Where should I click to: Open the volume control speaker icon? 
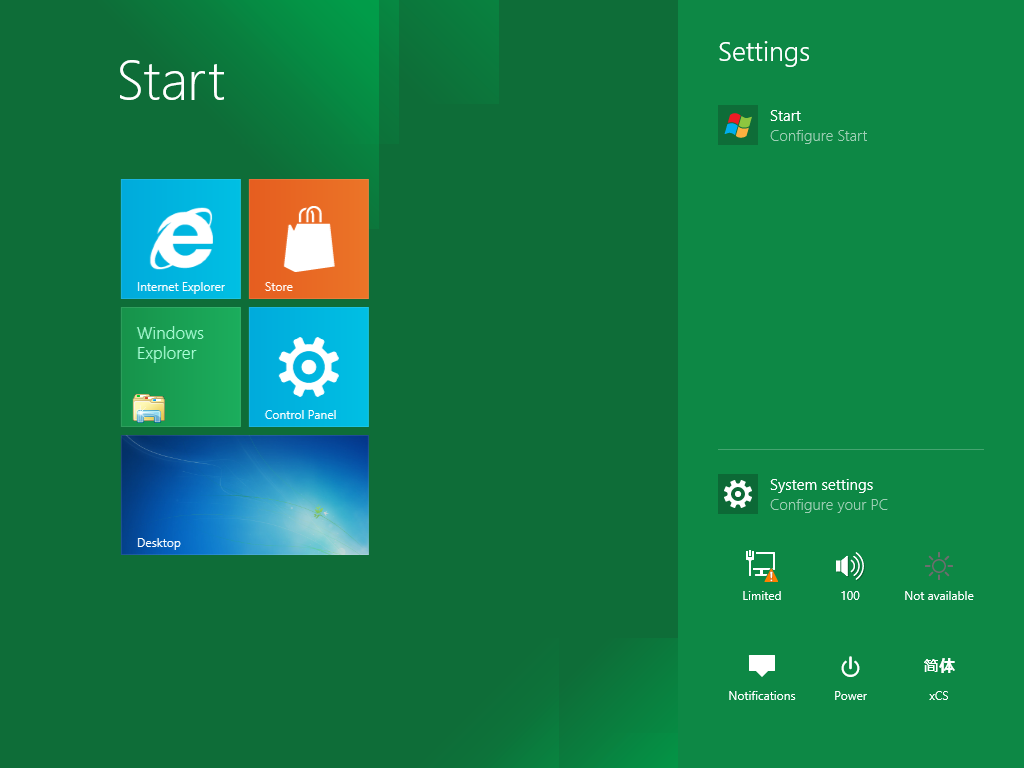coord(850,566)
